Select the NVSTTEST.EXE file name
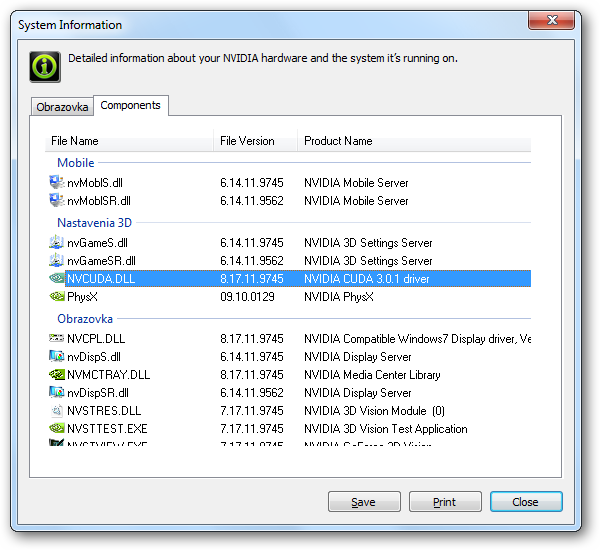The width and height of the screenshot is (600, 550). 107,429
